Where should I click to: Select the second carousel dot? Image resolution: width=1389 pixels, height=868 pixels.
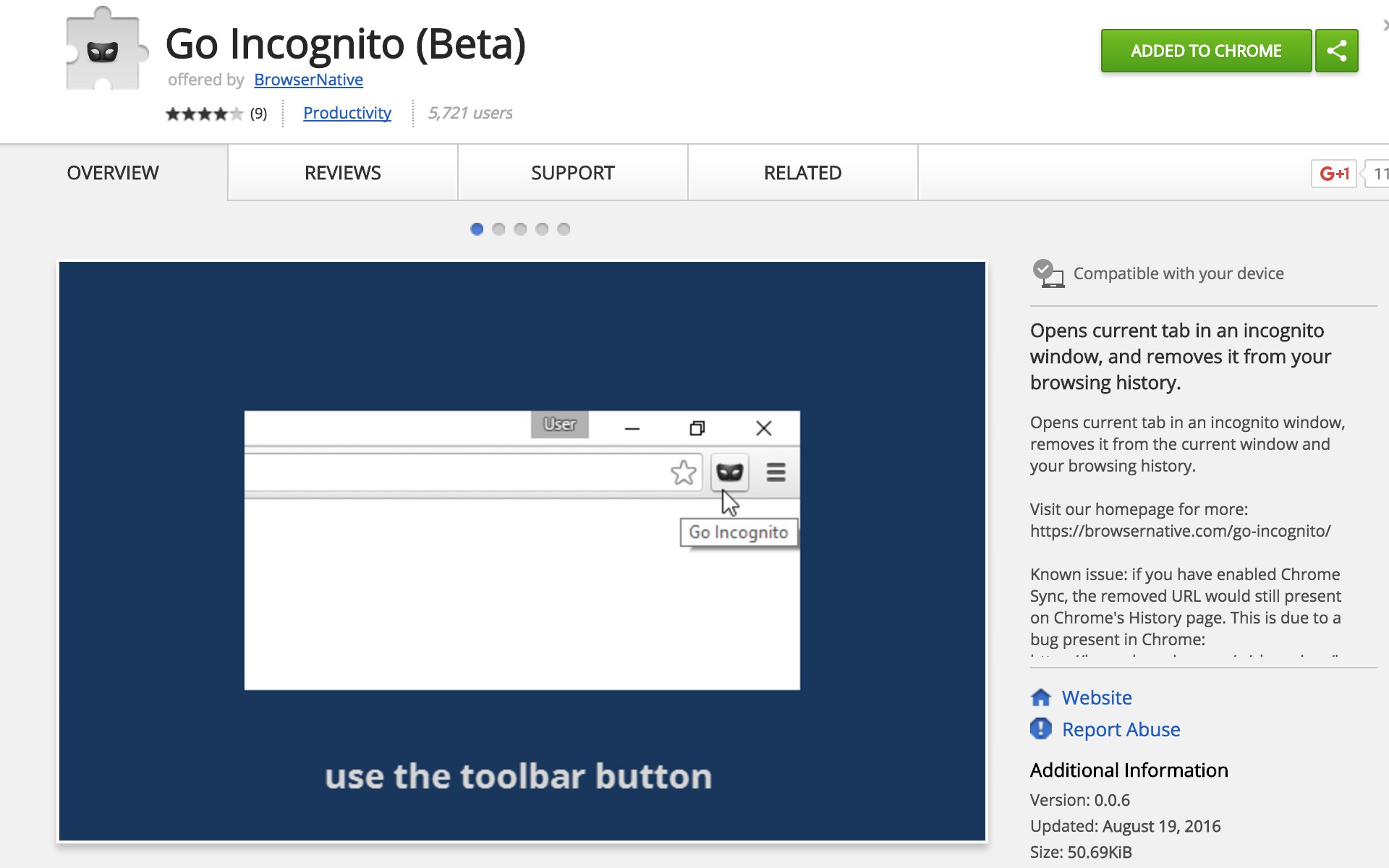[x=498, y=229]
